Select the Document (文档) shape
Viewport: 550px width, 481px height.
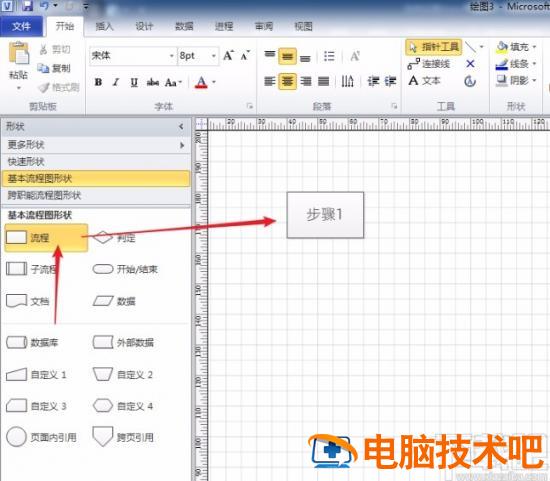click(x=28, y=301)
